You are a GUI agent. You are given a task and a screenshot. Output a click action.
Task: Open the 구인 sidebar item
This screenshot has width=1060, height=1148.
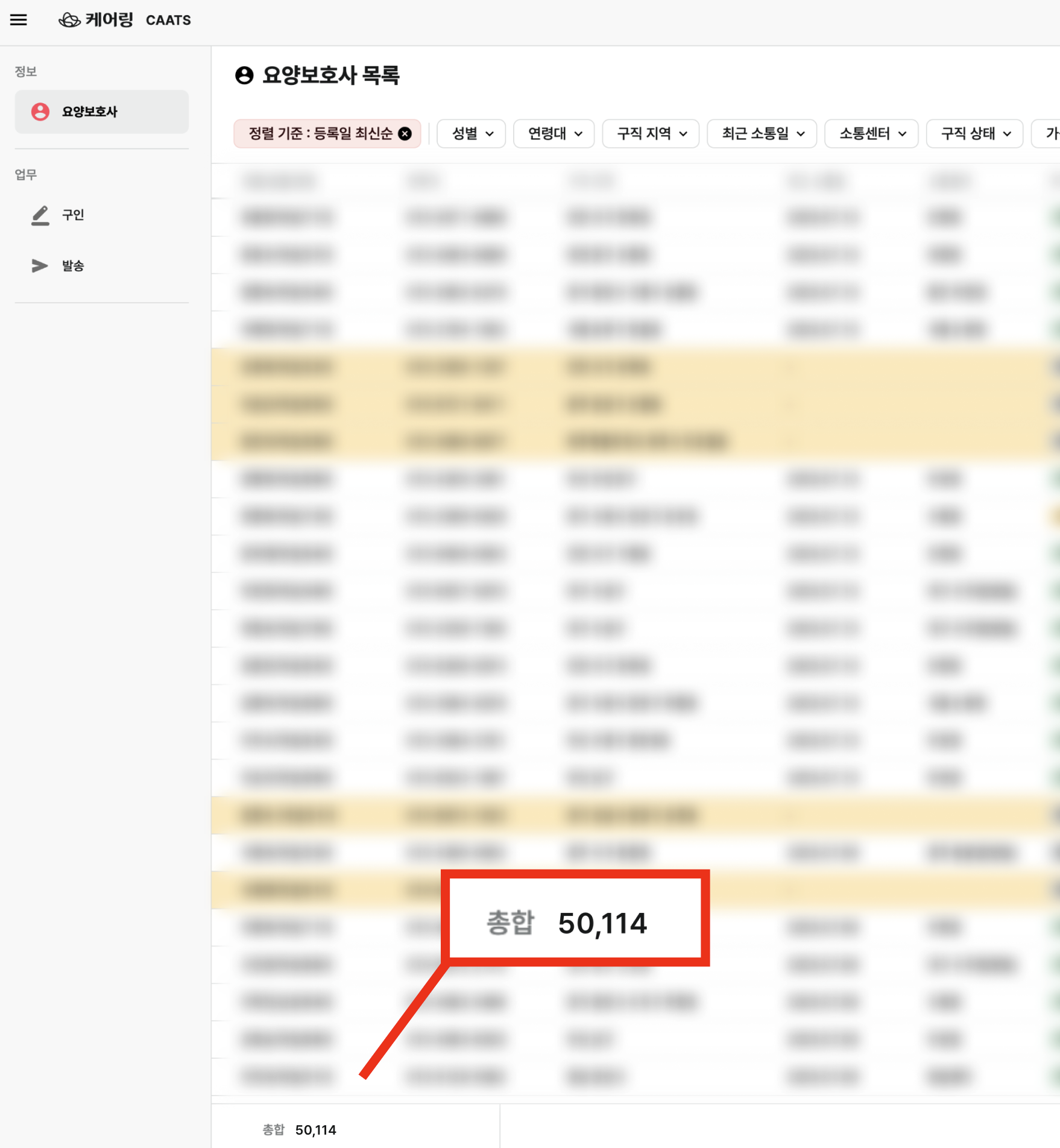(102, 215)
